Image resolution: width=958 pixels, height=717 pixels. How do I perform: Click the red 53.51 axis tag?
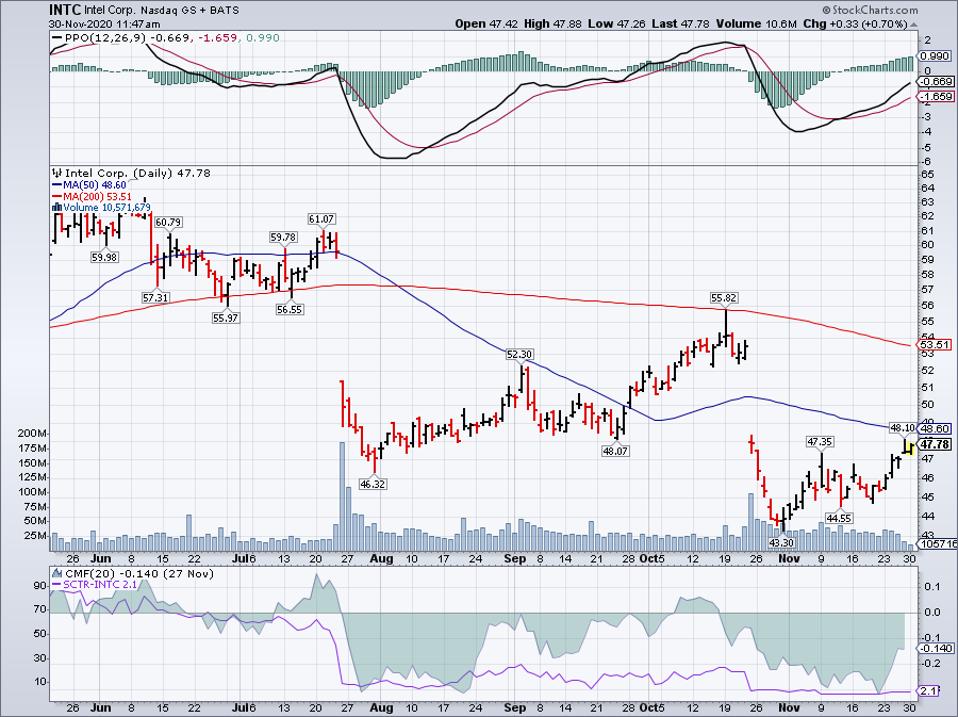[x=935, y=344]
